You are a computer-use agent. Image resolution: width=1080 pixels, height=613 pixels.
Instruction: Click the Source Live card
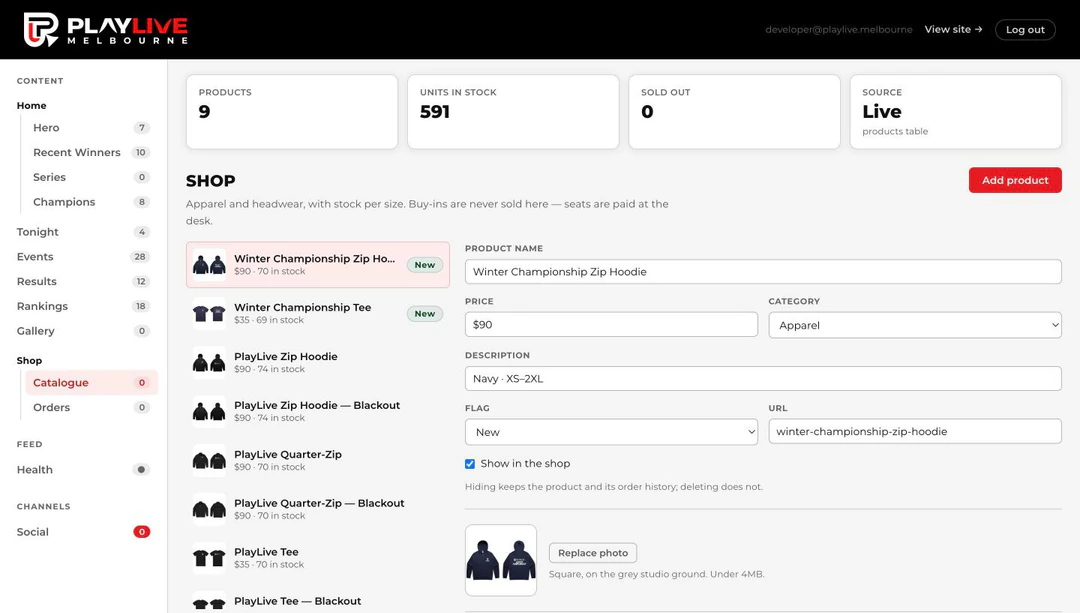click(955, 112)
